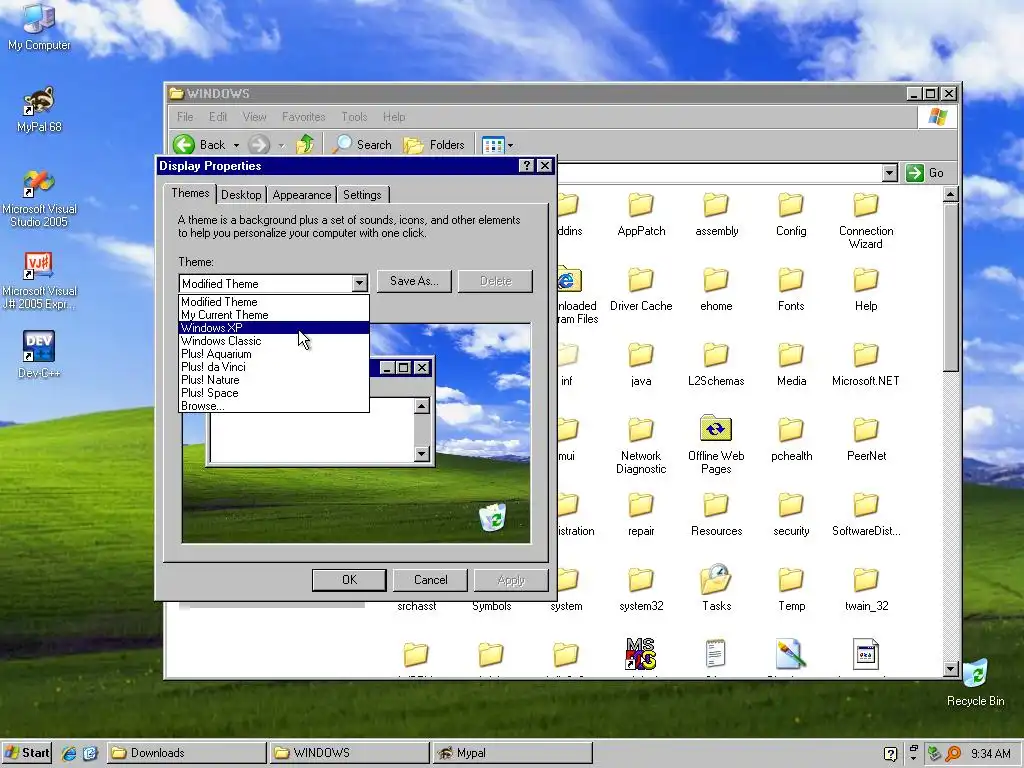Select the security folder
The height and width of the screenshot is (768, 1024).
click(x=791, y=515)
